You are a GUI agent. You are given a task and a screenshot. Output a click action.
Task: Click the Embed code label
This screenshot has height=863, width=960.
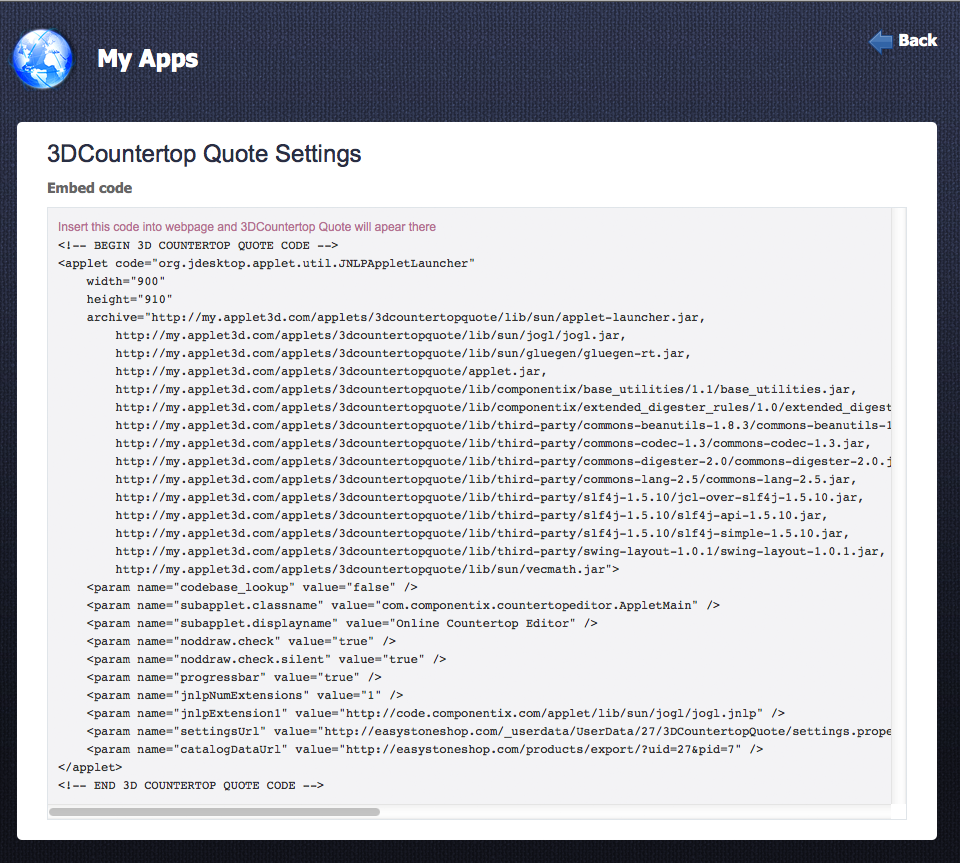[x=90, y=188]
